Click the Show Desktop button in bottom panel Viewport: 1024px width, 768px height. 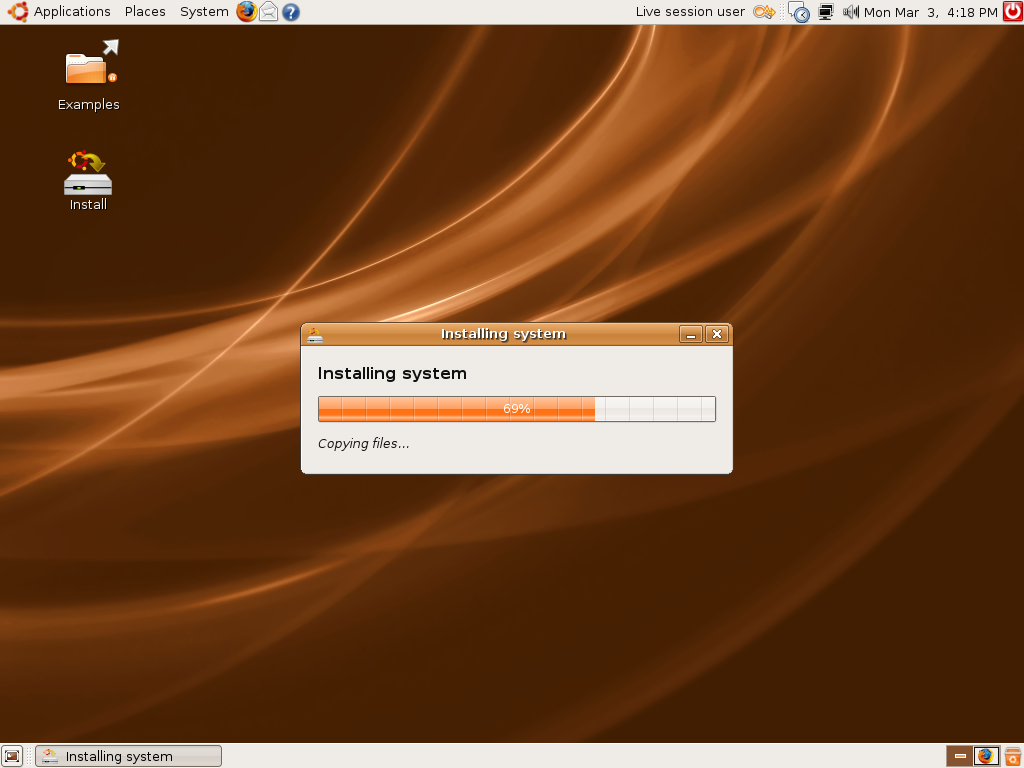pos(12,756)
